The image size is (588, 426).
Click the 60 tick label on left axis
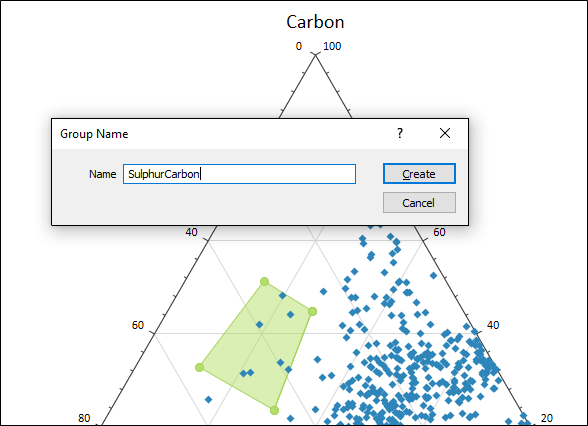click(x=138, y=325)
